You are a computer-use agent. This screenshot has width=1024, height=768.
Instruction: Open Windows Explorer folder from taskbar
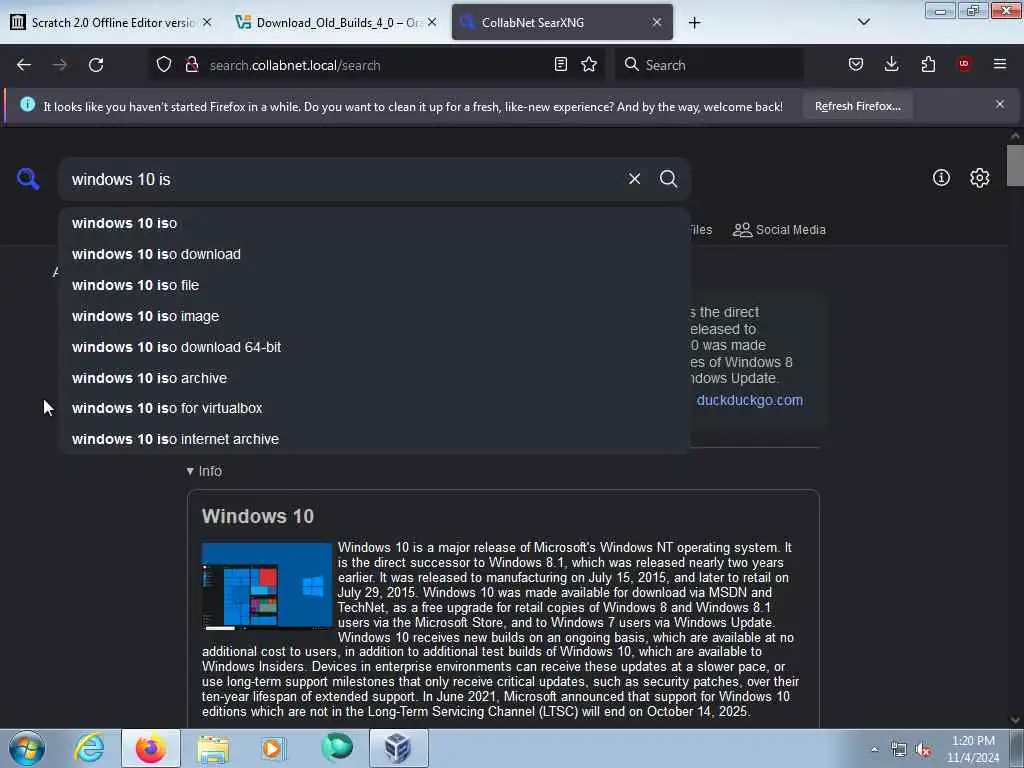tap(213, 748)
